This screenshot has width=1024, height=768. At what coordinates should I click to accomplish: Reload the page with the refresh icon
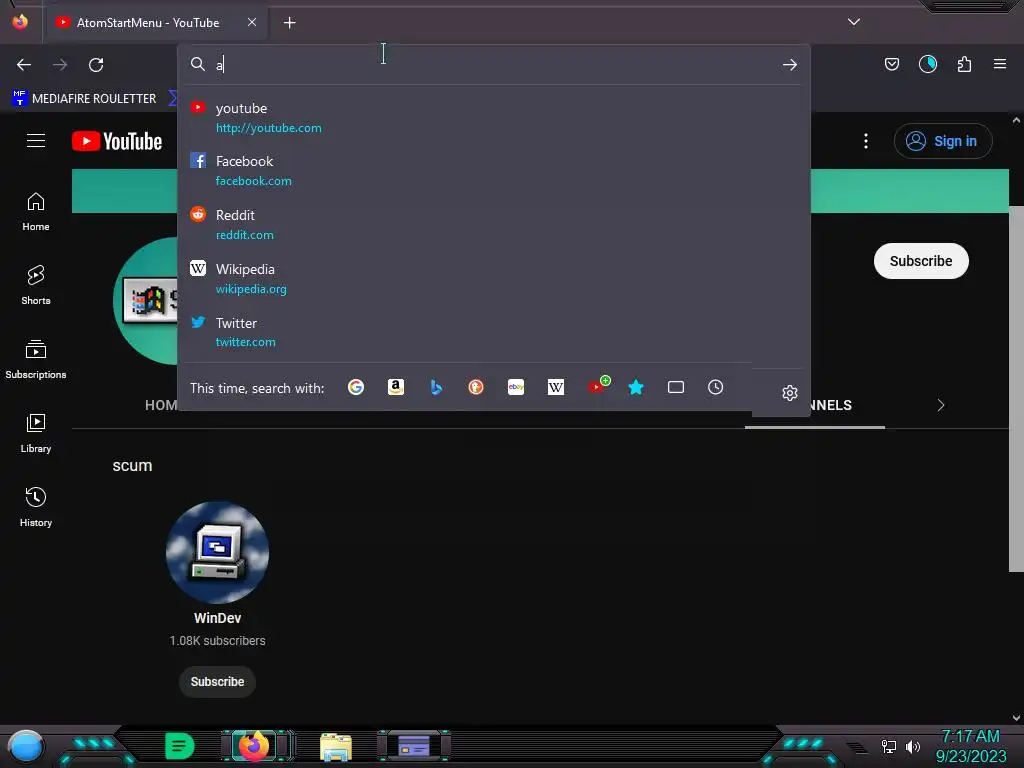[96, 65]
